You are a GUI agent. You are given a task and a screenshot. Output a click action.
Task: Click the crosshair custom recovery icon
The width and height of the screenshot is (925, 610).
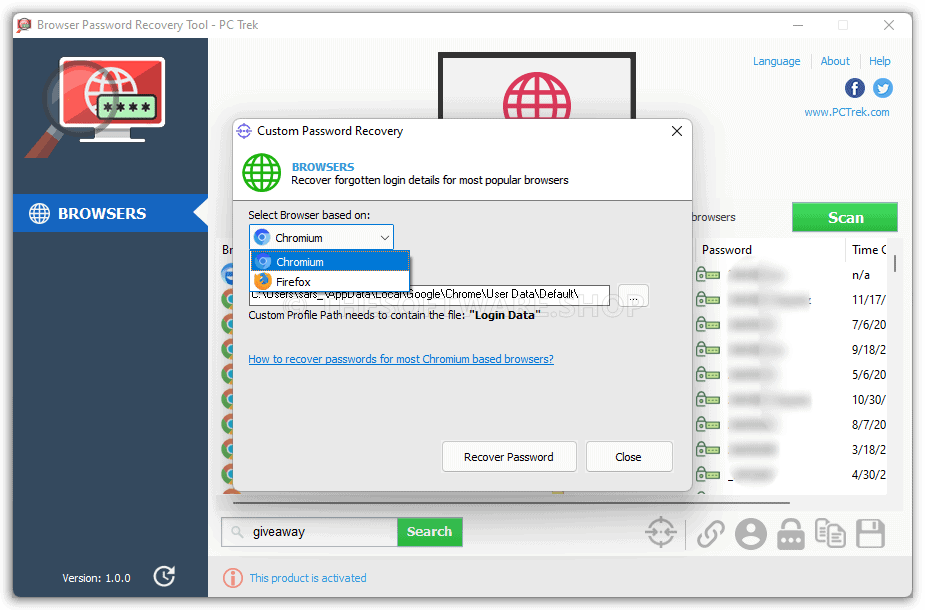click(x=662, y=534)
